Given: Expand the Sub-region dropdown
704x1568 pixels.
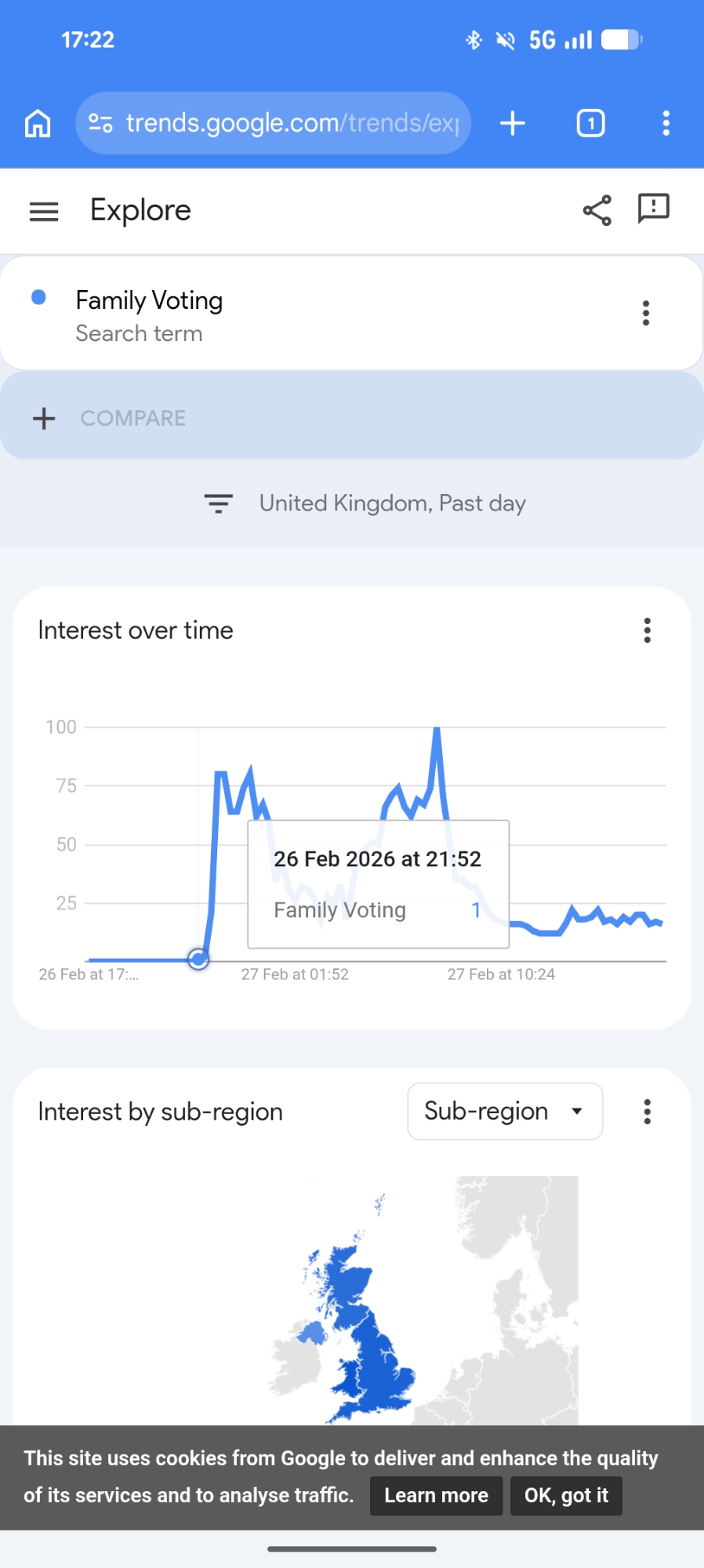Looking at the screenshot, I should pyautogui.click(x=505, y=1111).
